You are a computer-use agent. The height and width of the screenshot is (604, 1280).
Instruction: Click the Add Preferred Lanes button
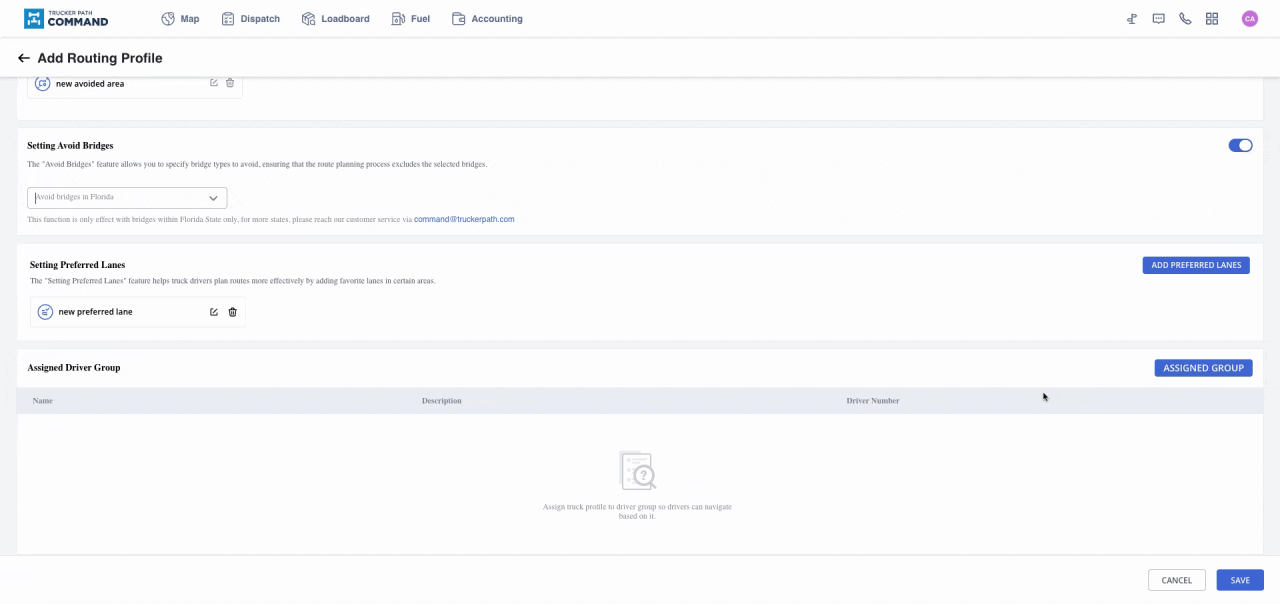tap(1196, 265)
